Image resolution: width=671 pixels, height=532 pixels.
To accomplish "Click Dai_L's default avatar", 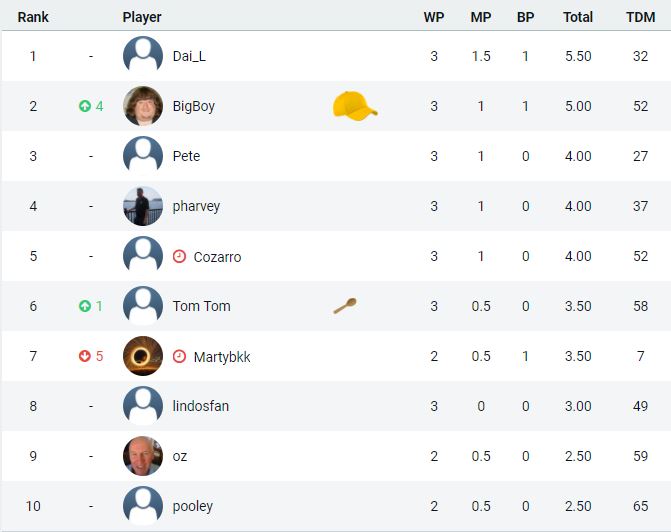I will click(x=143, y=56).
